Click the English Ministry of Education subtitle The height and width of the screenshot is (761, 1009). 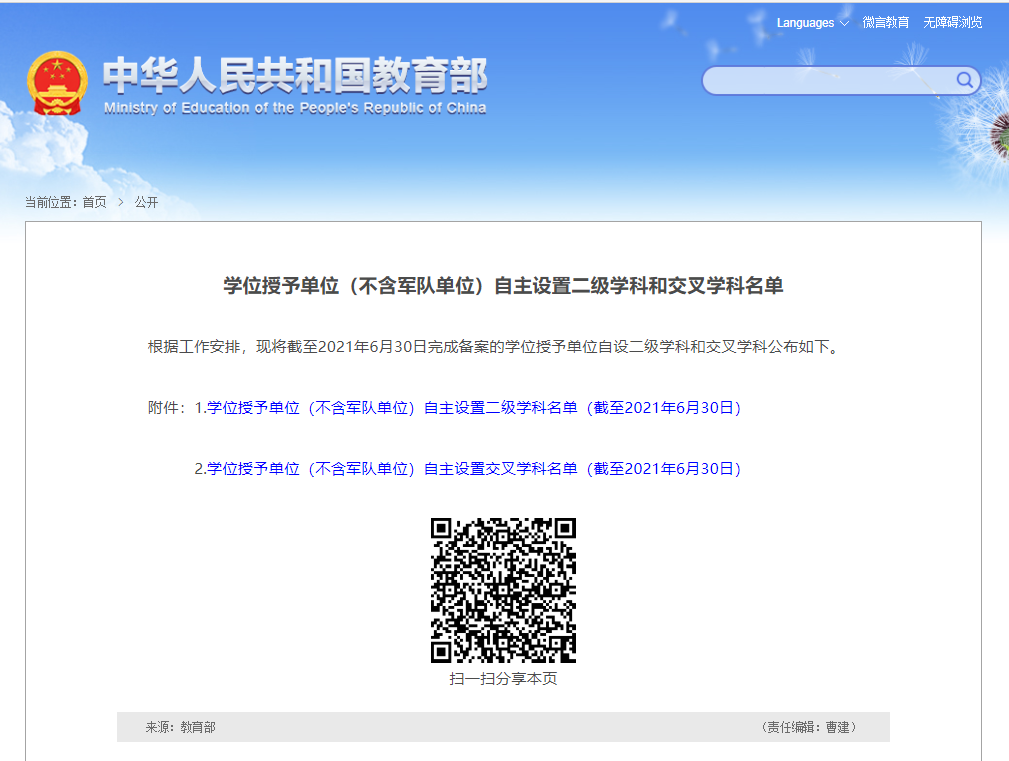(x=295, y=108)
